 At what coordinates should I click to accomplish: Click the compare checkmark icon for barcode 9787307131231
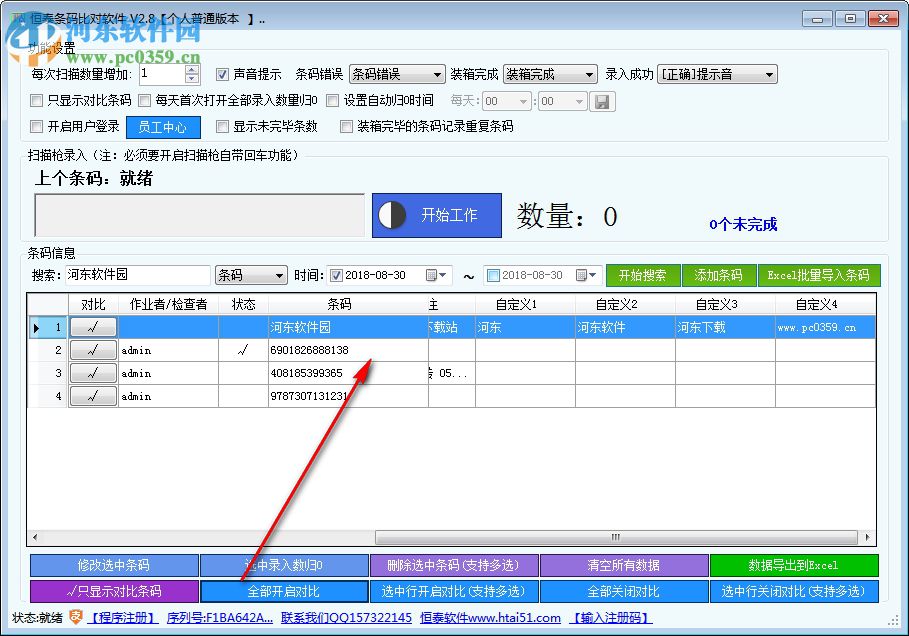click(93, 396)
